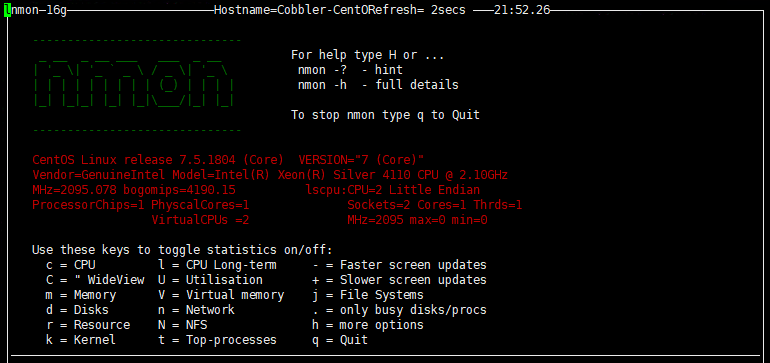Click 'V = Virtual memory' option

221,295
